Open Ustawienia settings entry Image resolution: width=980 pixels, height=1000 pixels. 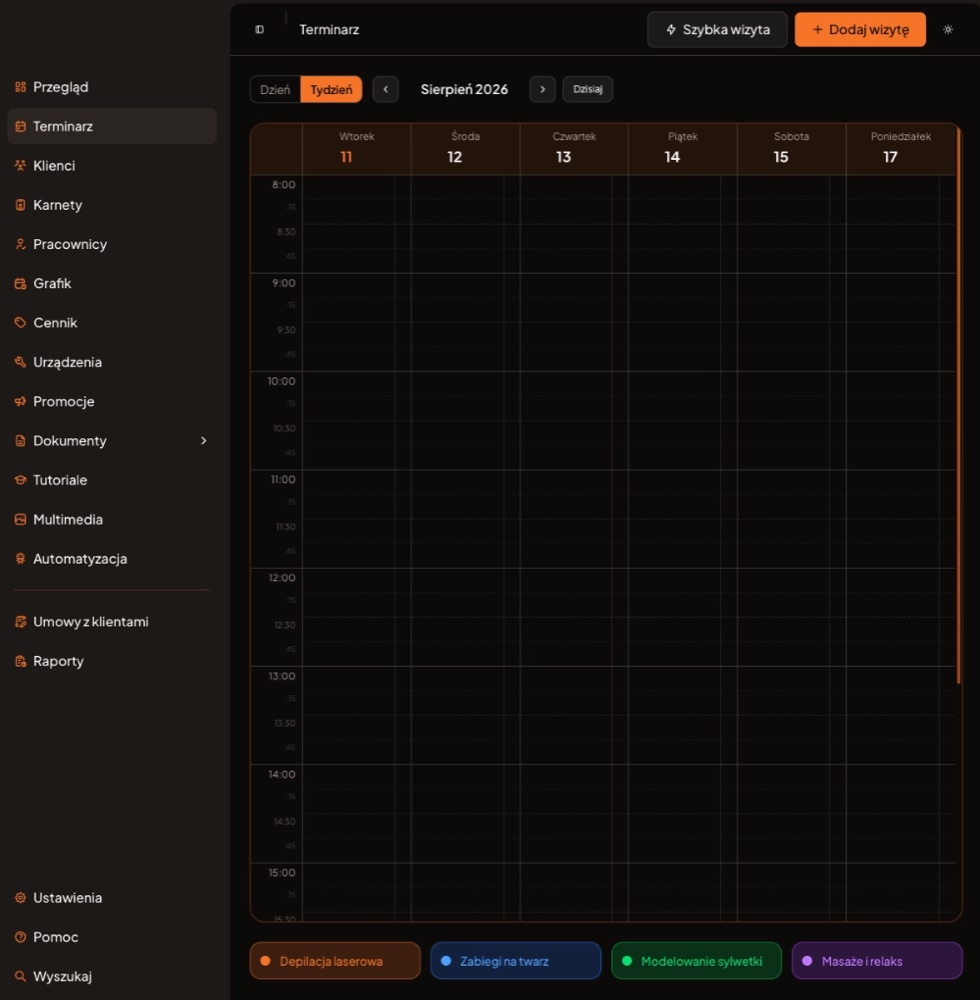click(112, 898)
